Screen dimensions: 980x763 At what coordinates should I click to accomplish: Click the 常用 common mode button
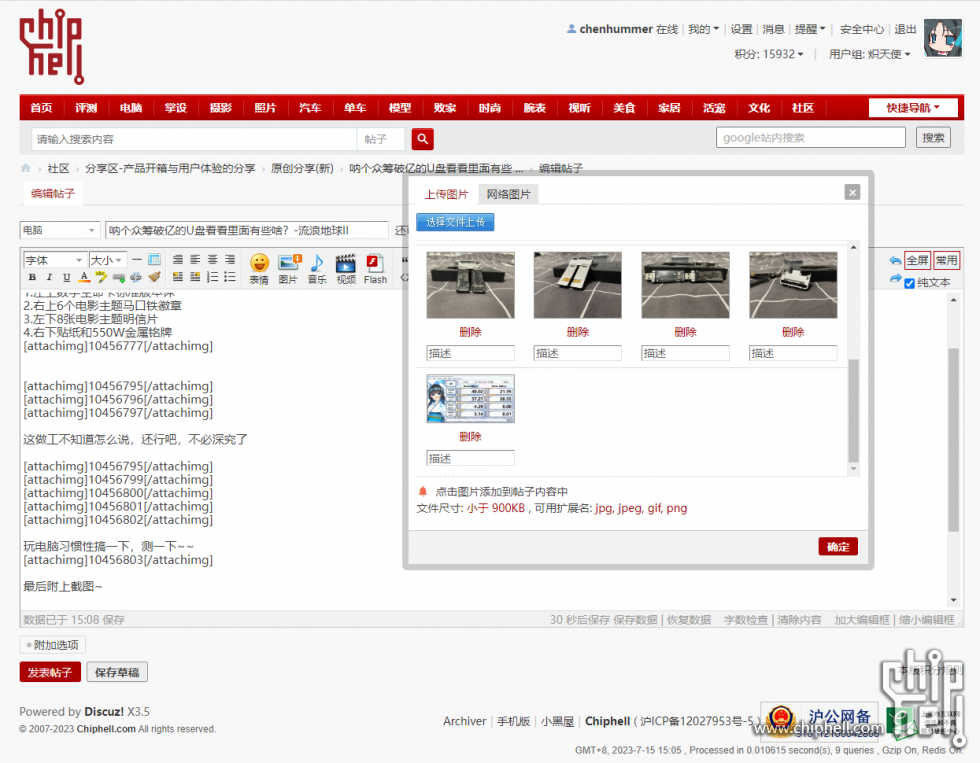click(x=946, y=260)
